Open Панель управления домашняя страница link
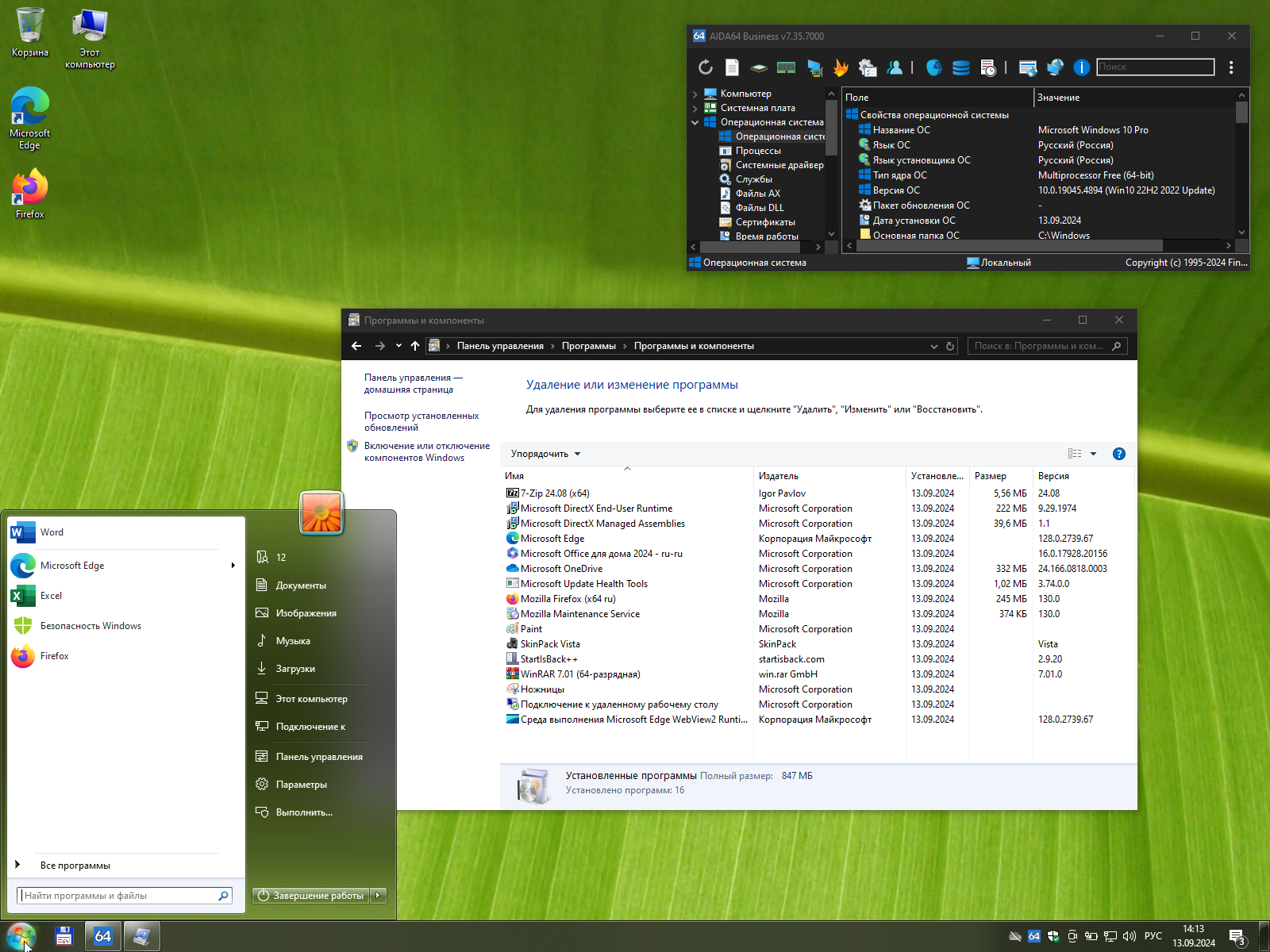Screen dimensions: 1270x952 414,383
